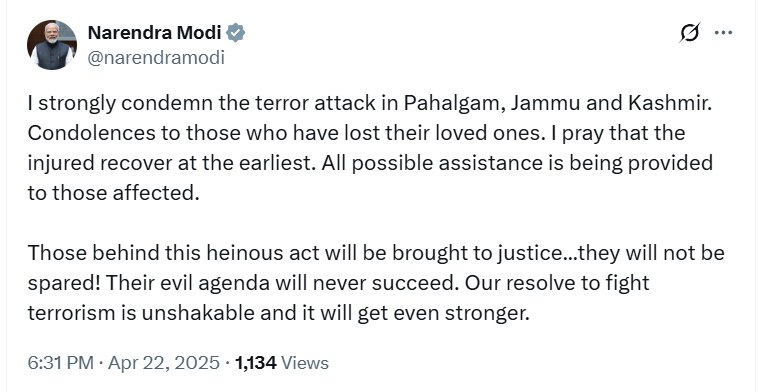Open the Grok explain-post icon
The image size is (764, 392).
690,33
